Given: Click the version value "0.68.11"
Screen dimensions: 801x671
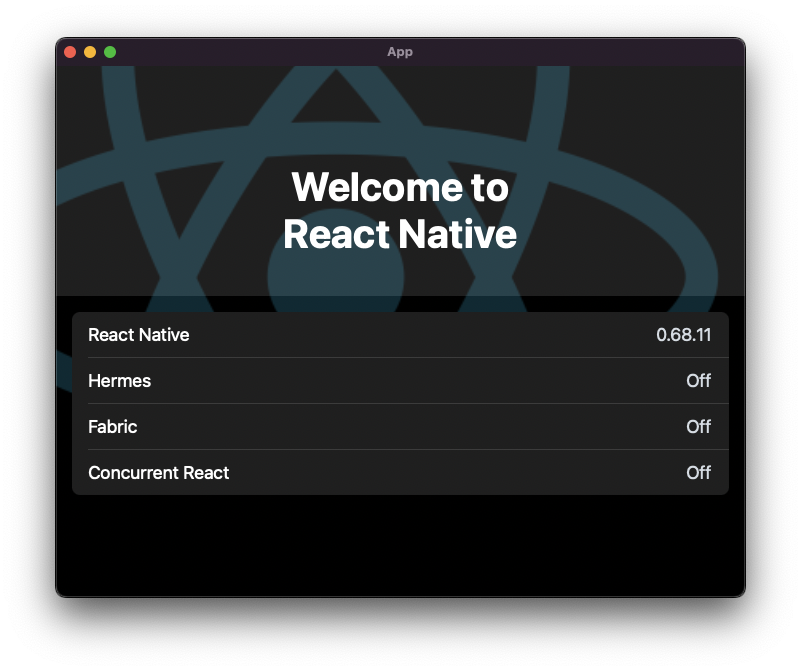Looking at the screenshot, I should 684,335.
